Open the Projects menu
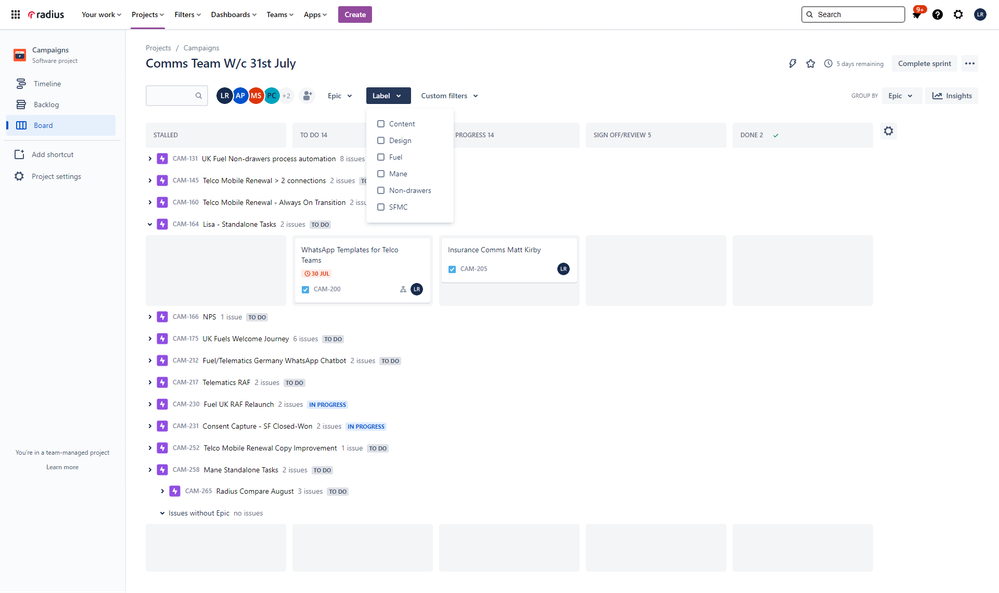 click(x=147, y=14)
